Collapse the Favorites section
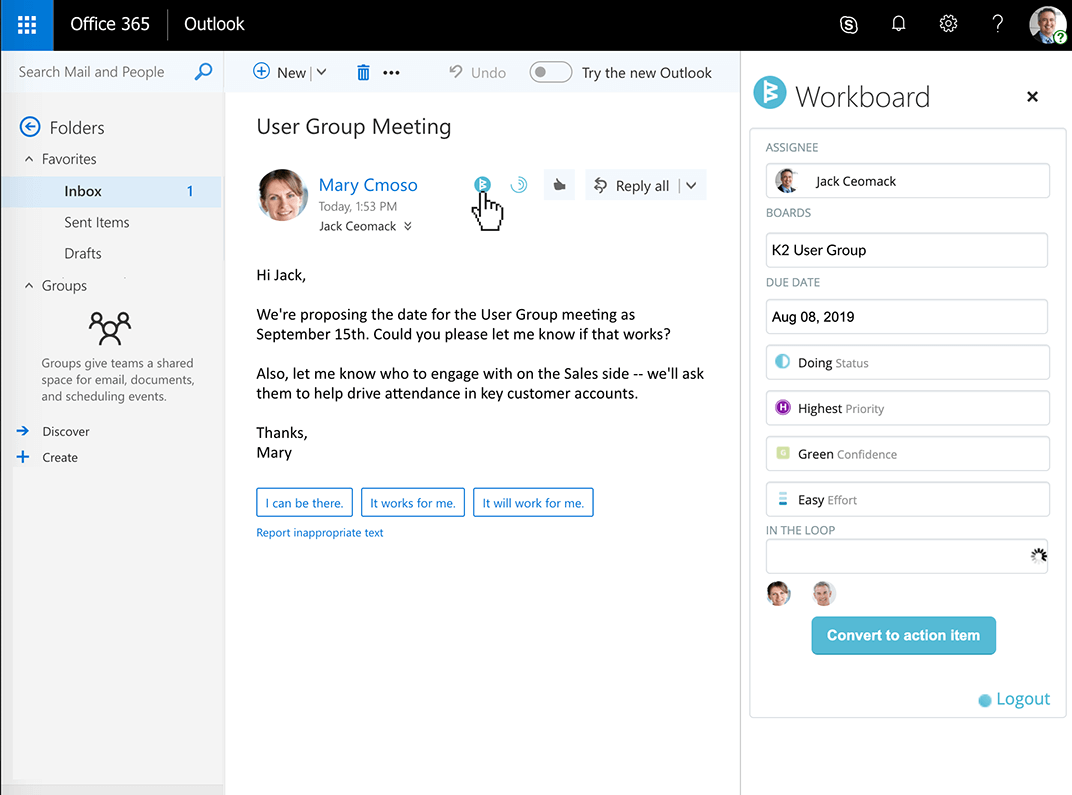 (29, 159)
